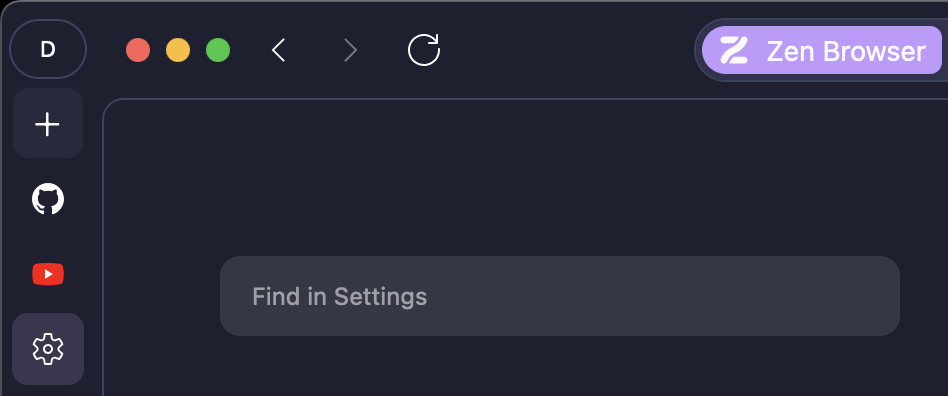Activate the red YouTube play icon
Image resolution: width=948 pixels, height=396 pixels.
(48, 274)
